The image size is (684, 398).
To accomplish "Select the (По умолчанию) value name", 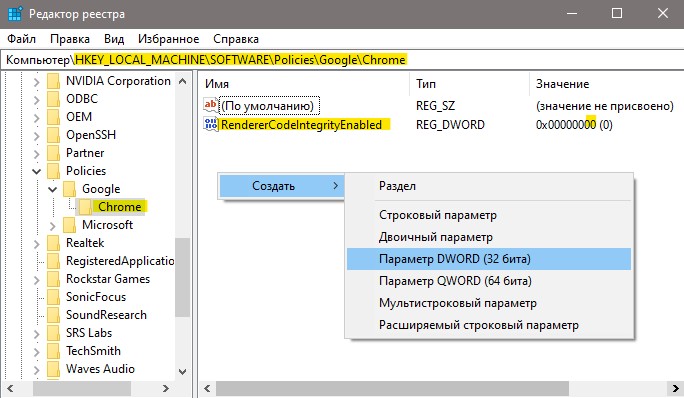I will (x=267, y=106).
